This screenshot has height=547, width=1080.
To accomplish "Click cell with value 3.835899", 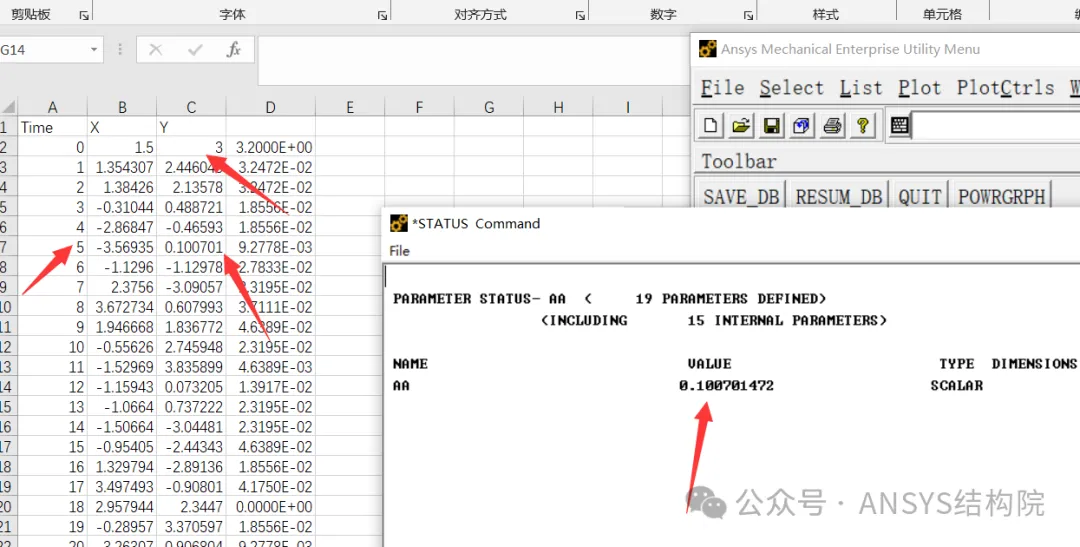I will [191, 367].
